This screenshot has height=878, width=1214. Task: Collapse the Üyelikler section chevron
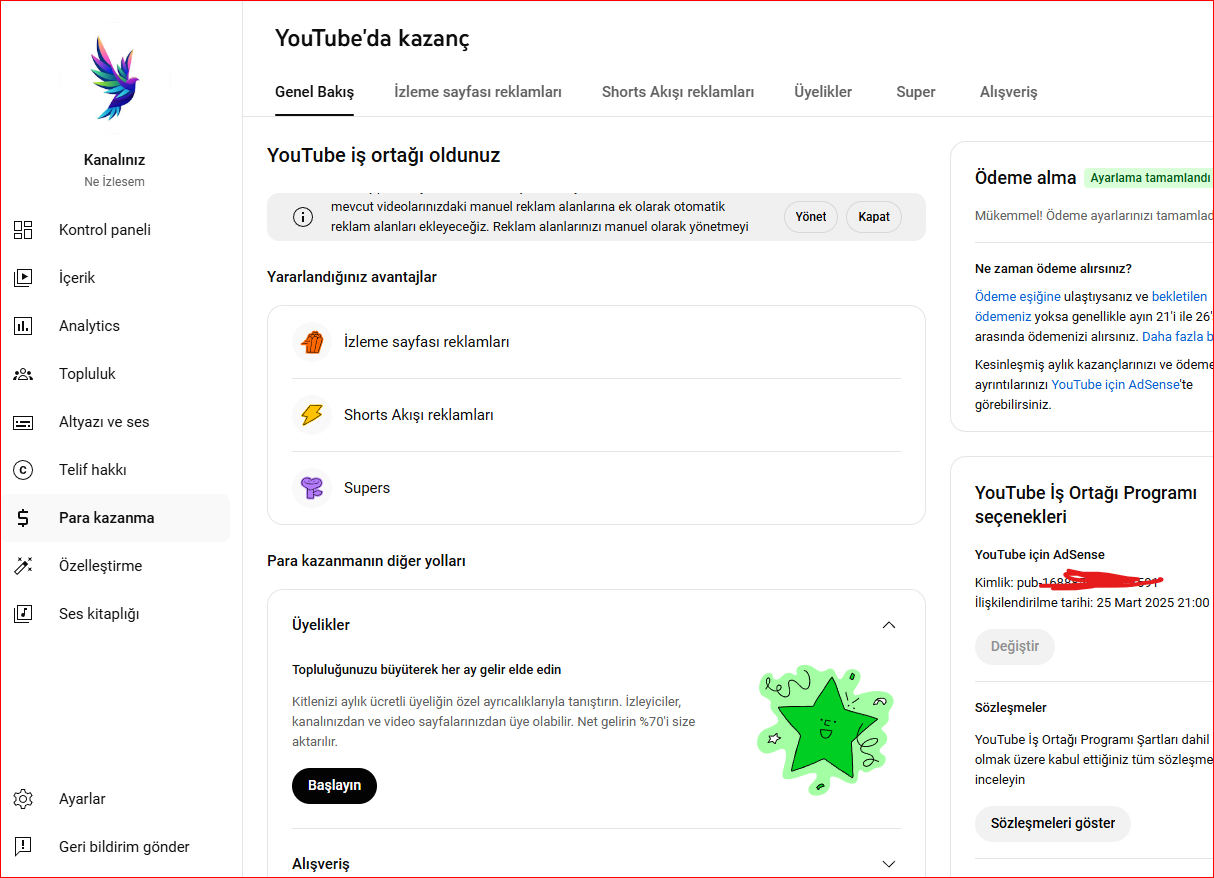coord(888,625)
